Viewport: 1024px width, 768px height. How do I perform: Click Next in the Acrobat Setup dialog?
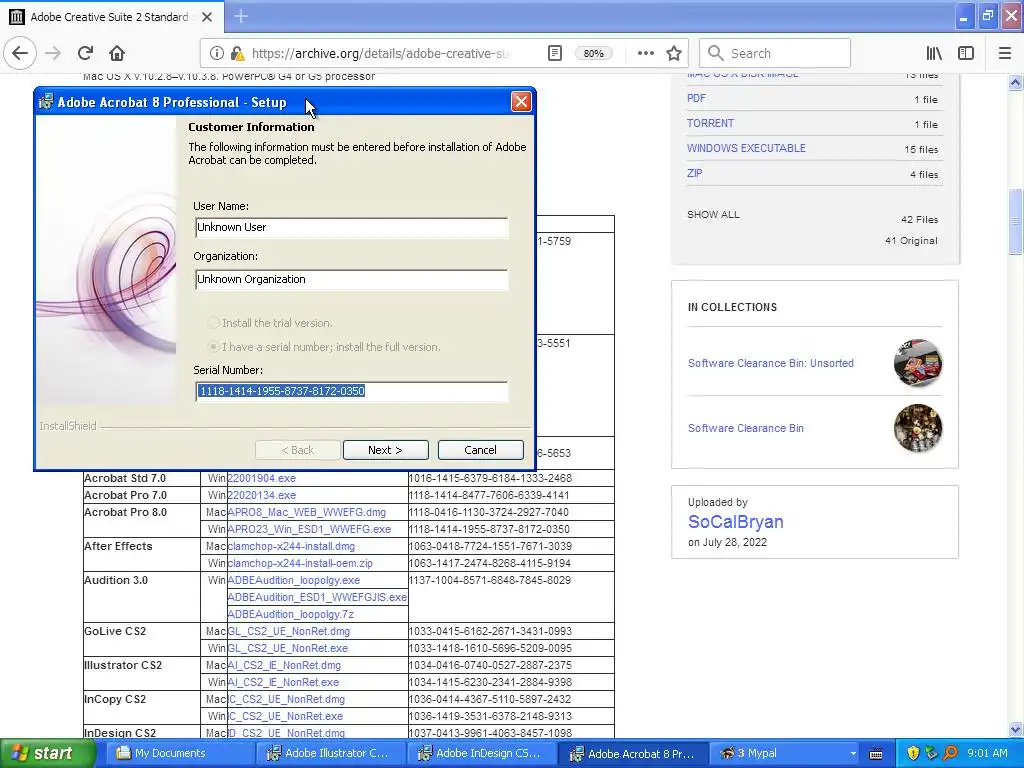point(385,450)
